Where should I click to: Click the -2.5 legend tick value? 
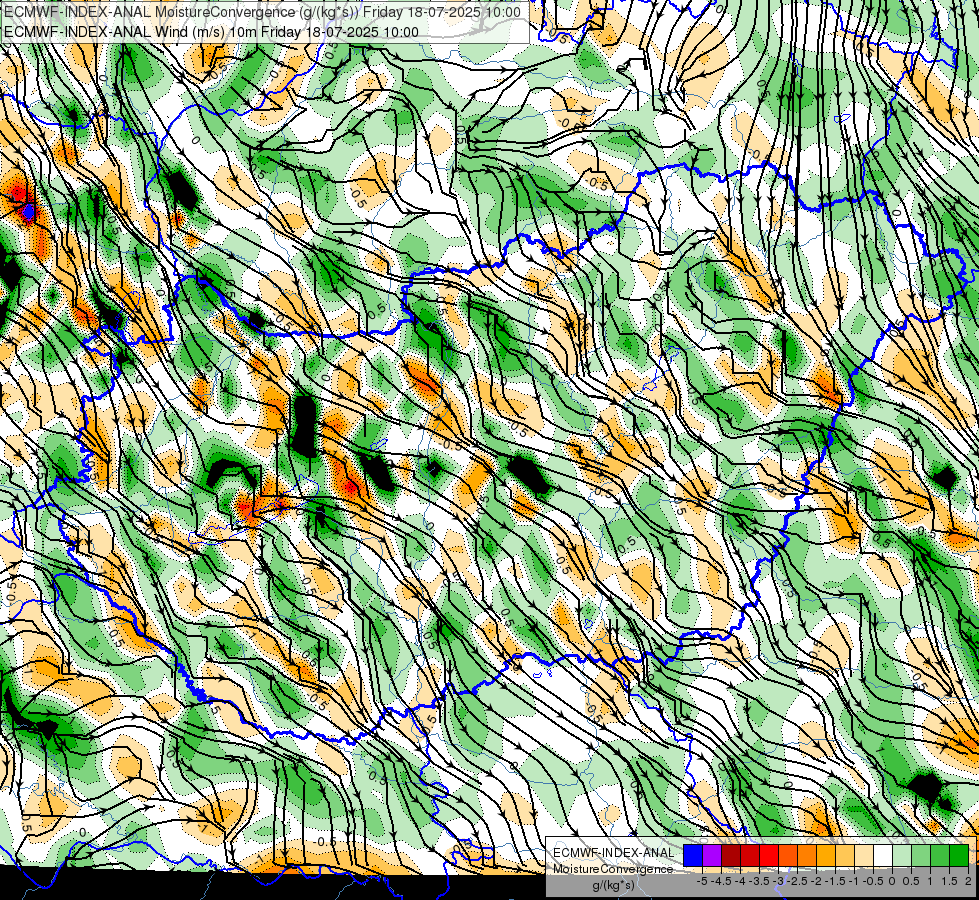point(797,881)
